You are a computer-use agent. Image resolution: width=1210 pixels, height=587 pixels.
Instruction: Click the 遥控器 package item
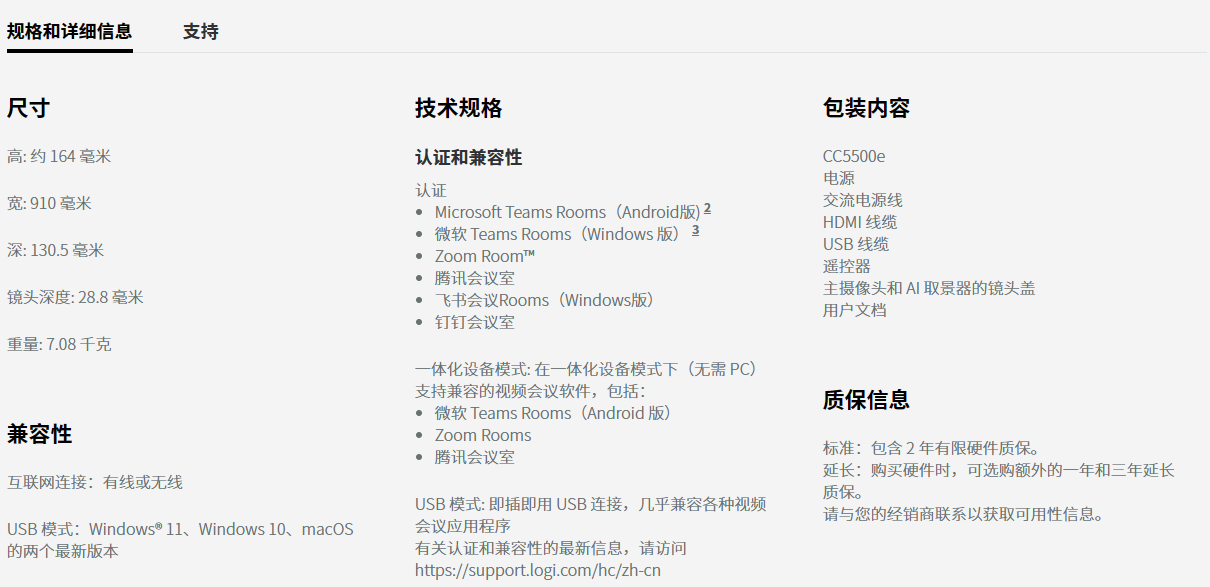coord(847,266)
